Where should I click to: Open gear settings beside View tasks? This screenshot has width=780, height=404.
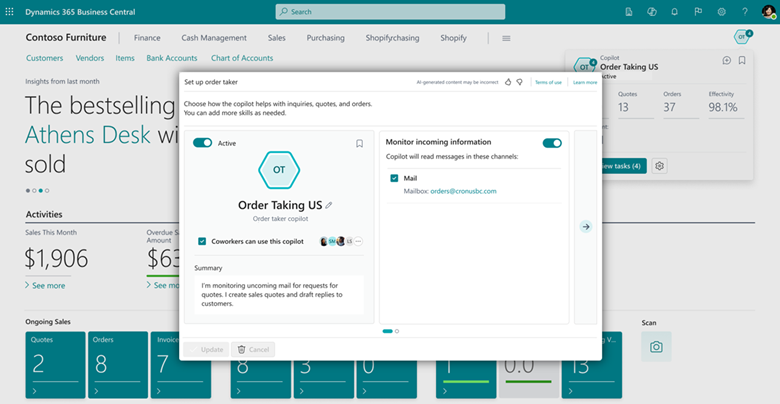(660, 166)
